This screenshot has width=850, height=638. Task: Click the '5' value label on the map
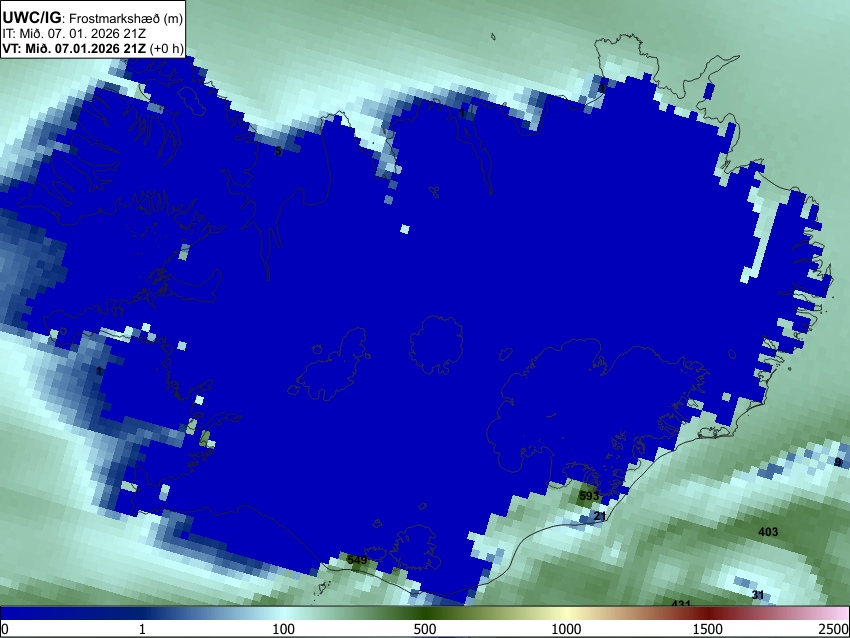pyautogui.click(x=278, y=151)
